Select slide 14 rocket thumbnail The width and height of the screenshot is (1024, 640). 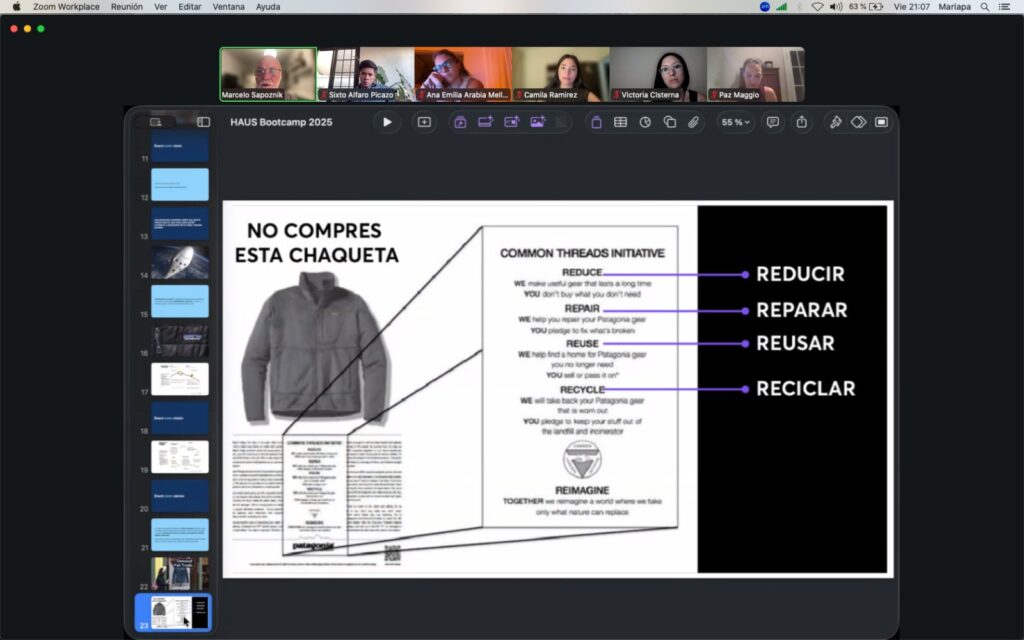[180, 262]
